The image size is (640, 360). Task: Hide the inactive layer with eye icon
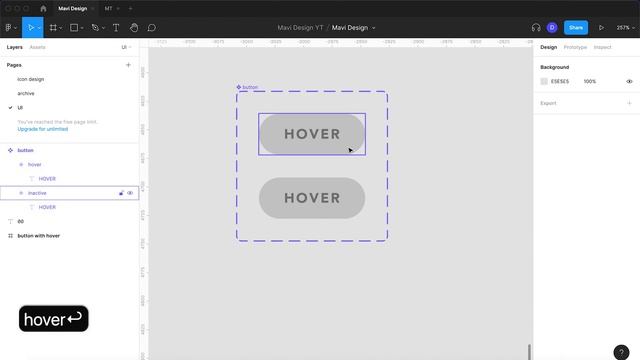point(130,193)
